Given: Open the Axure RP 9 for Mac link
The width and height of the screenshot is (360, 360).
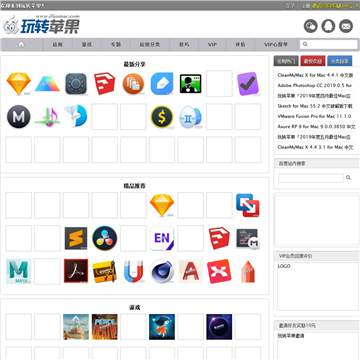Looking at the screenshot, I should click(316, 127).
